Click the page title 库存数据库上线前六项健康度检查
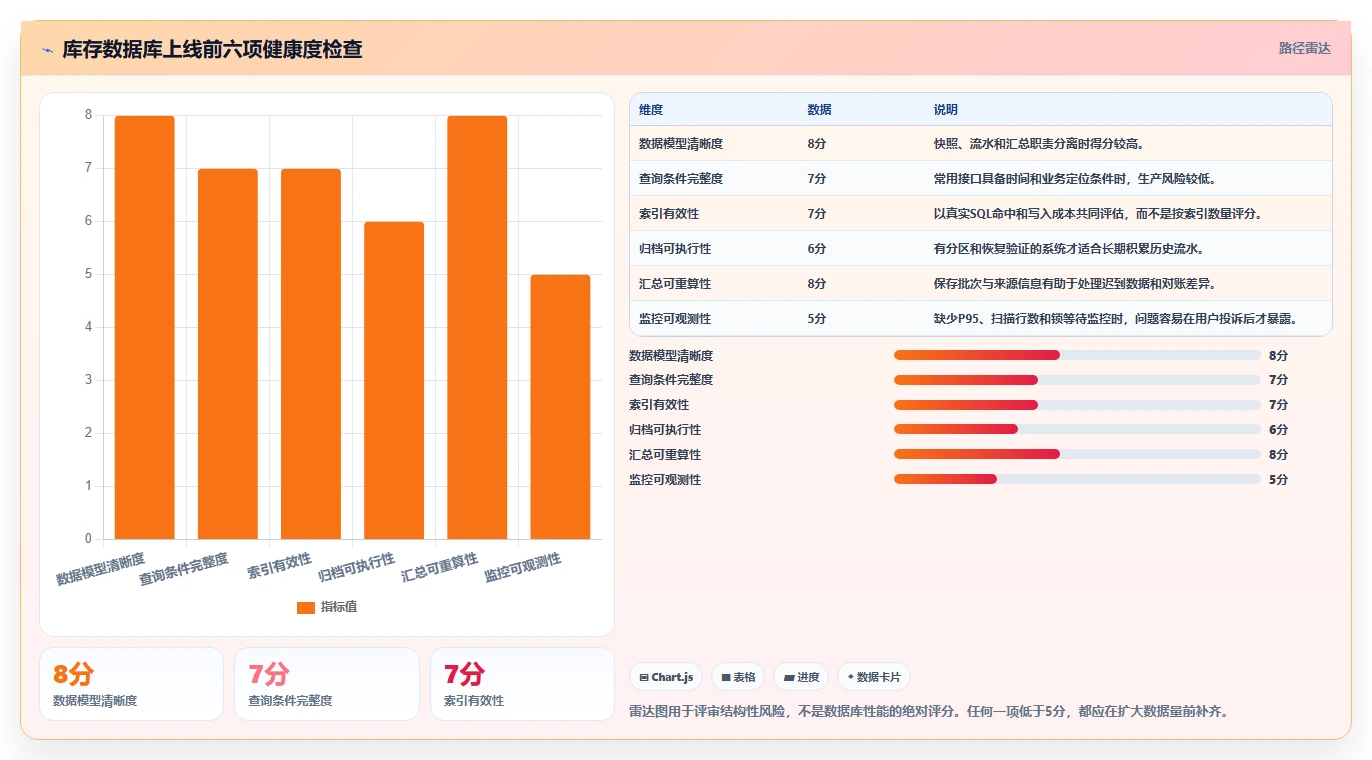 [x=212, y=49]
